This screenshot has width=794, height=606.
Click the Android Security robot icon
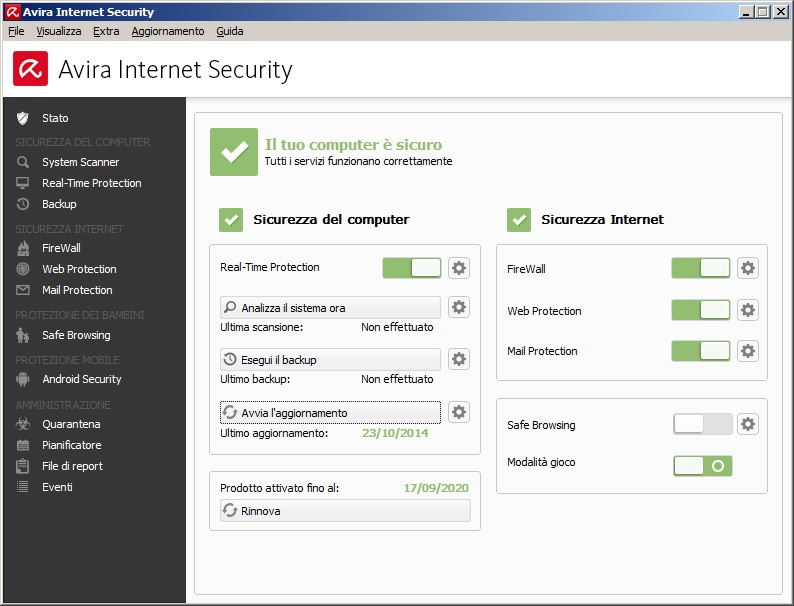(x=22, y=379)
